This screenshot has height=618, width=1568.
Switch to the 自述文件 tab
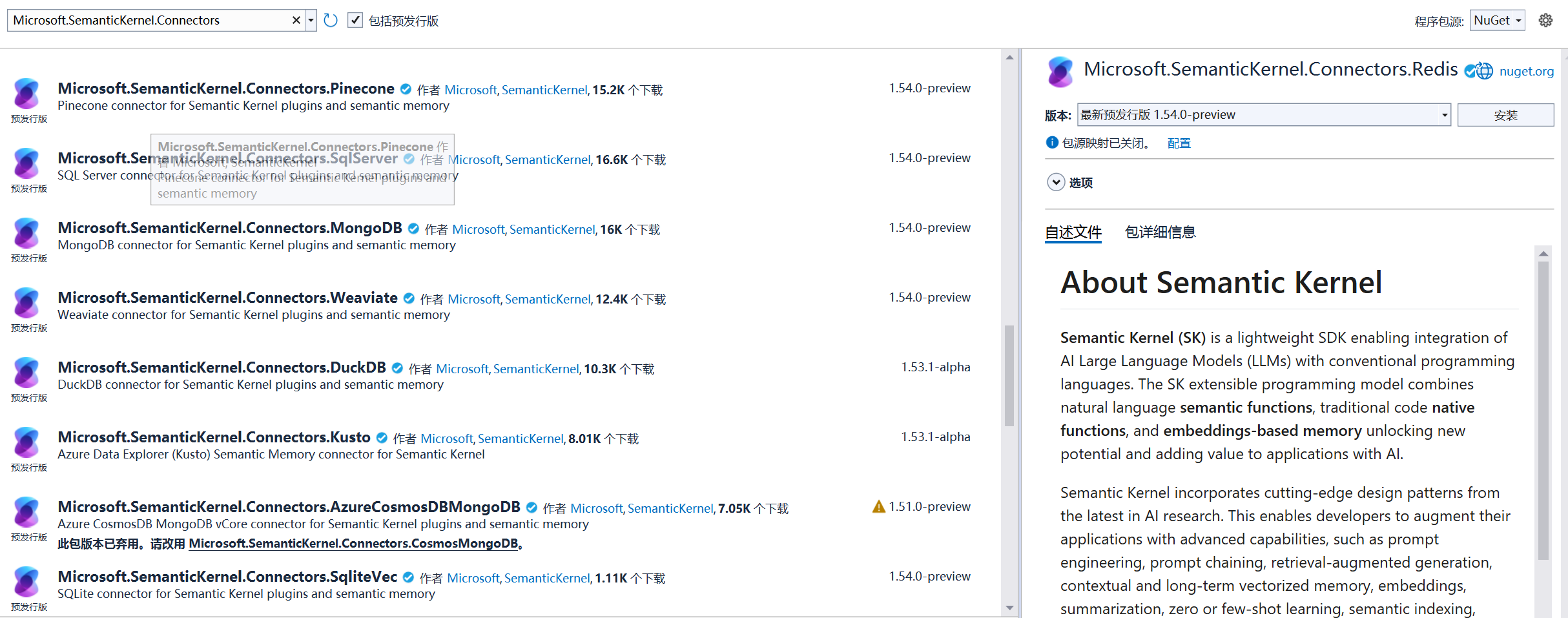tap(1073, 232)
